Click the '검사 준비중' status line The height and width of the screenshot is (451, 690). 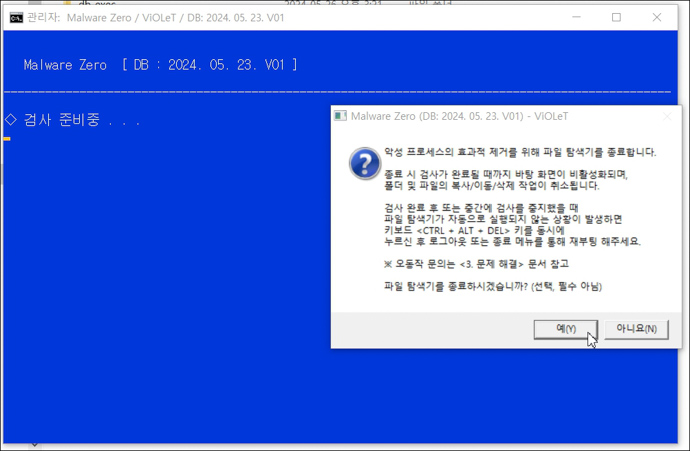pos(73,120)
